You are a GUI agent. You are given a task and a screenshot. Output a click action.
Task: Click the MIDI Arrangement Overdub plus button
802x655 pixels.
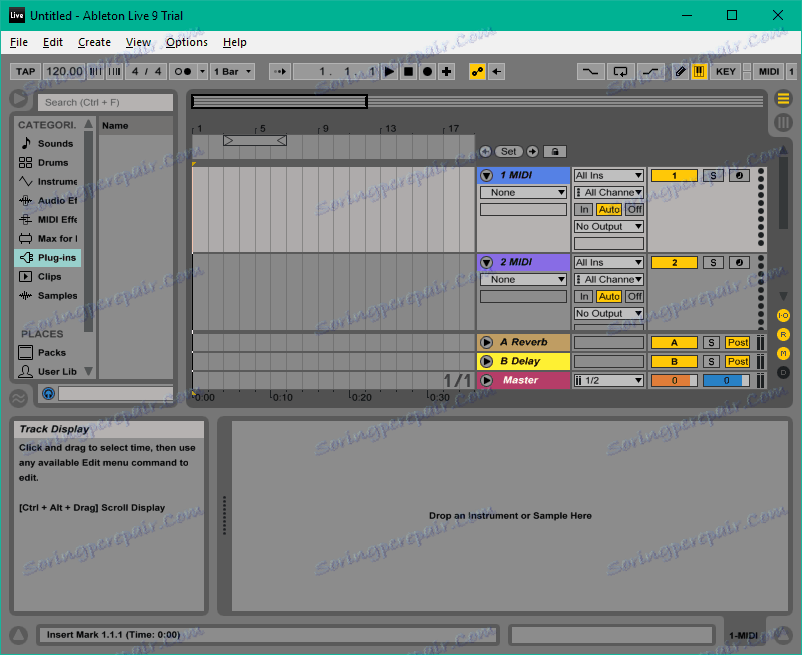coord(446,72)
